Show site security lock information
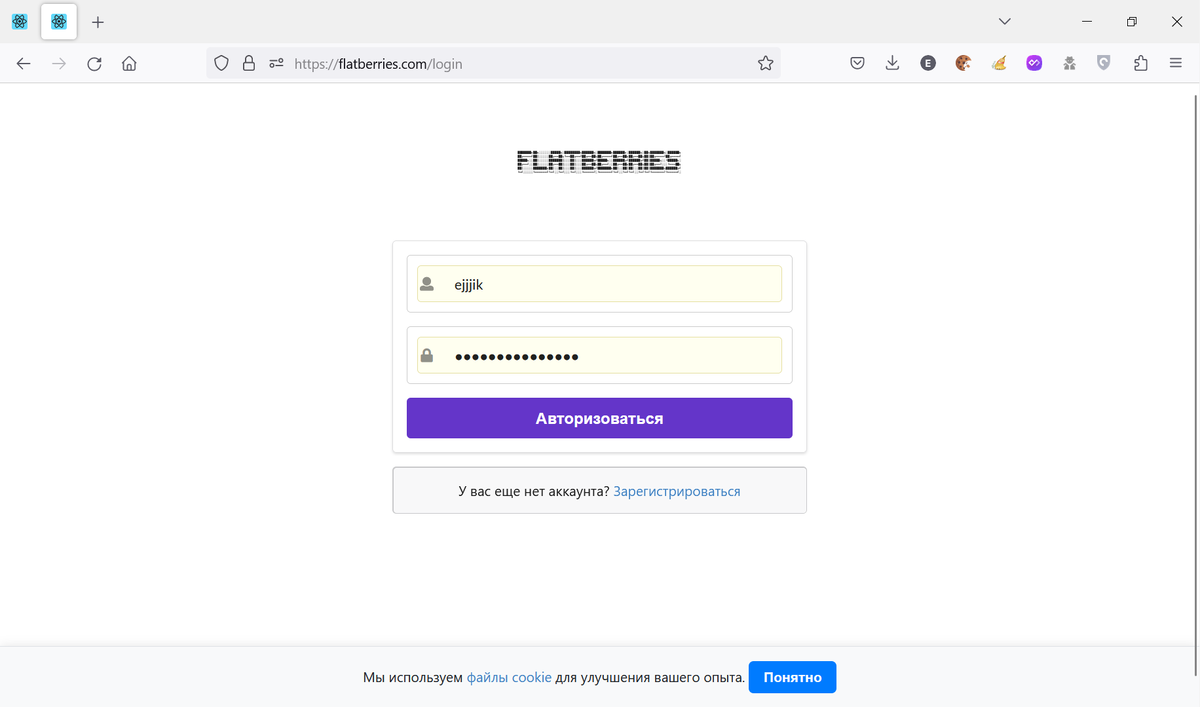This screenshot has height=707, width=1200. pyautogui.click(x=249, y=64)
